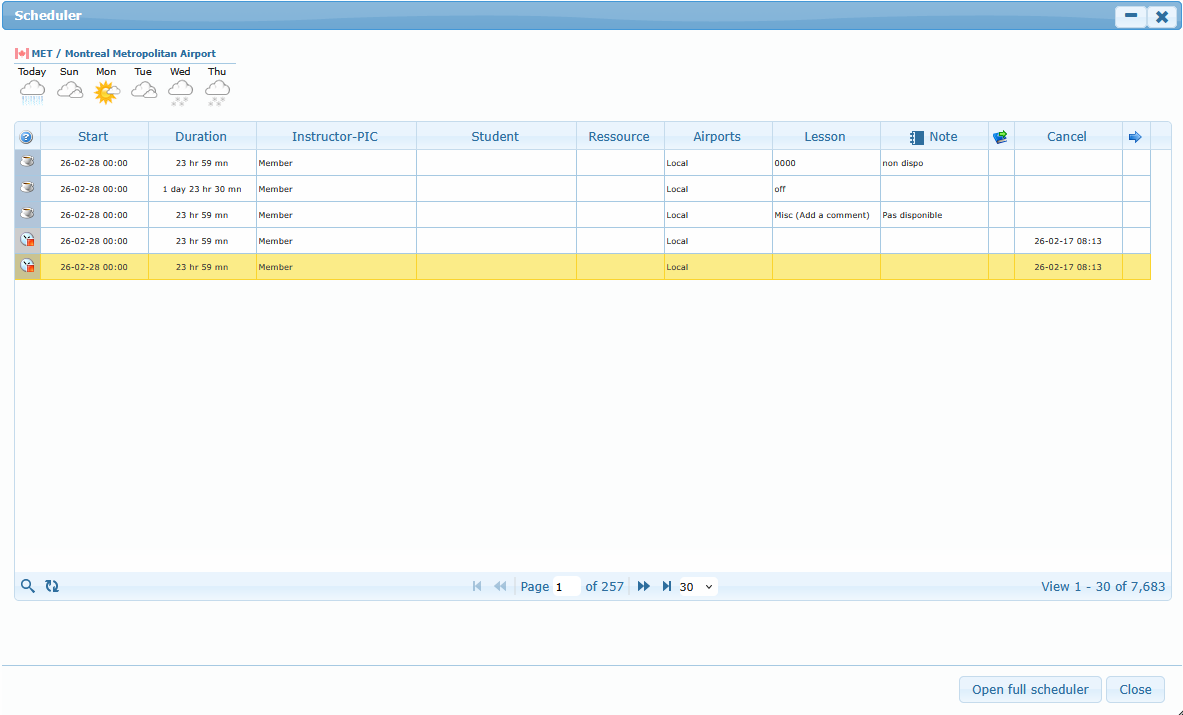Click the coffee cup icon in first row
The image size is (1183, 715).
tap(27, 163)
